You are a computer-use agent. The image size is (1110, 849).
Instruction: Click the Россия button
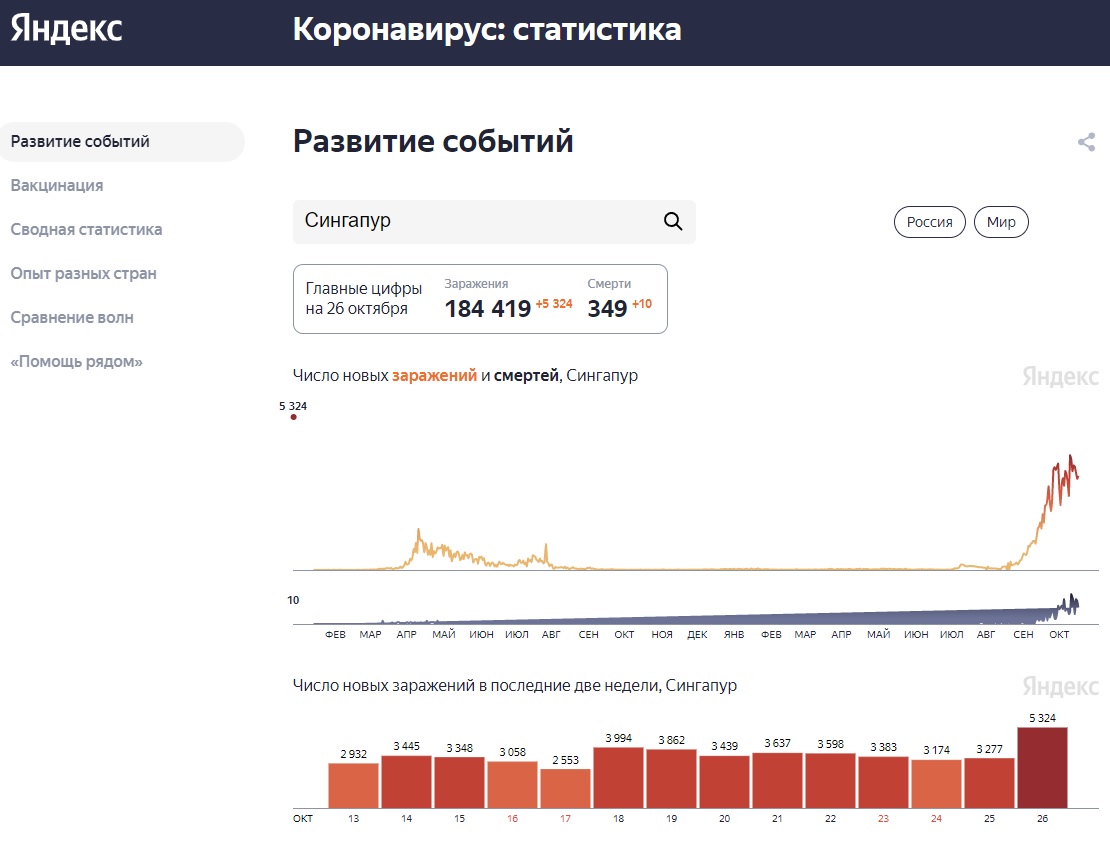click(x=929, y=222)
